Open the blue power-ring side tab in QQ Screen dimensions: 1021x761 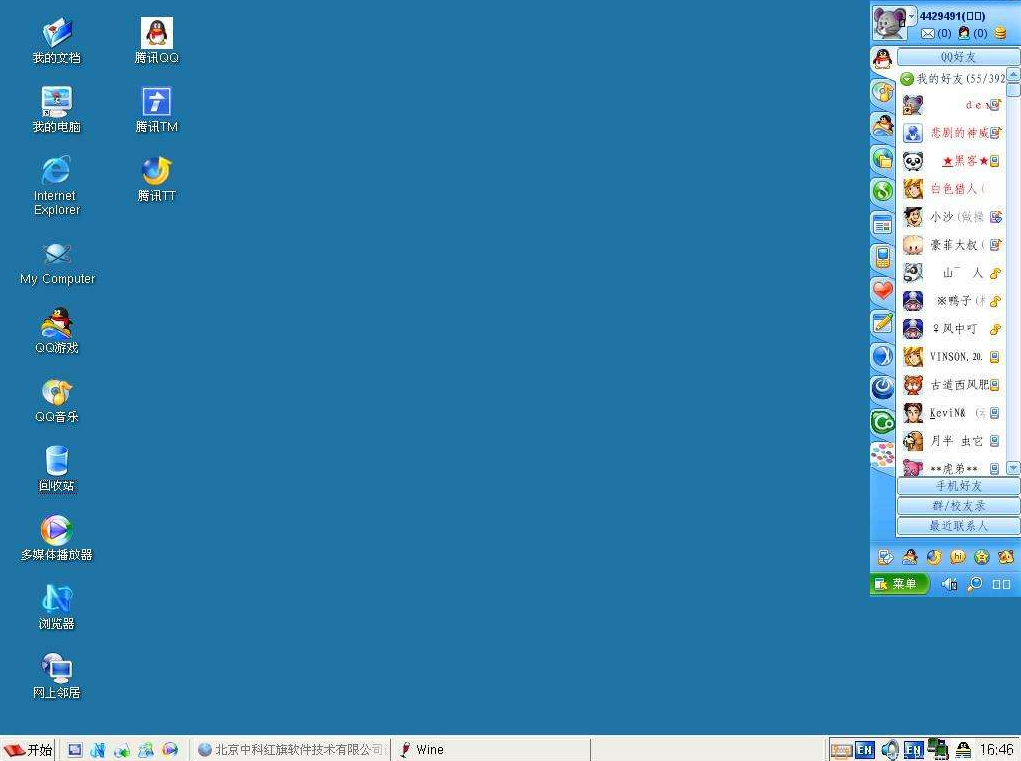tap(882, 389)
